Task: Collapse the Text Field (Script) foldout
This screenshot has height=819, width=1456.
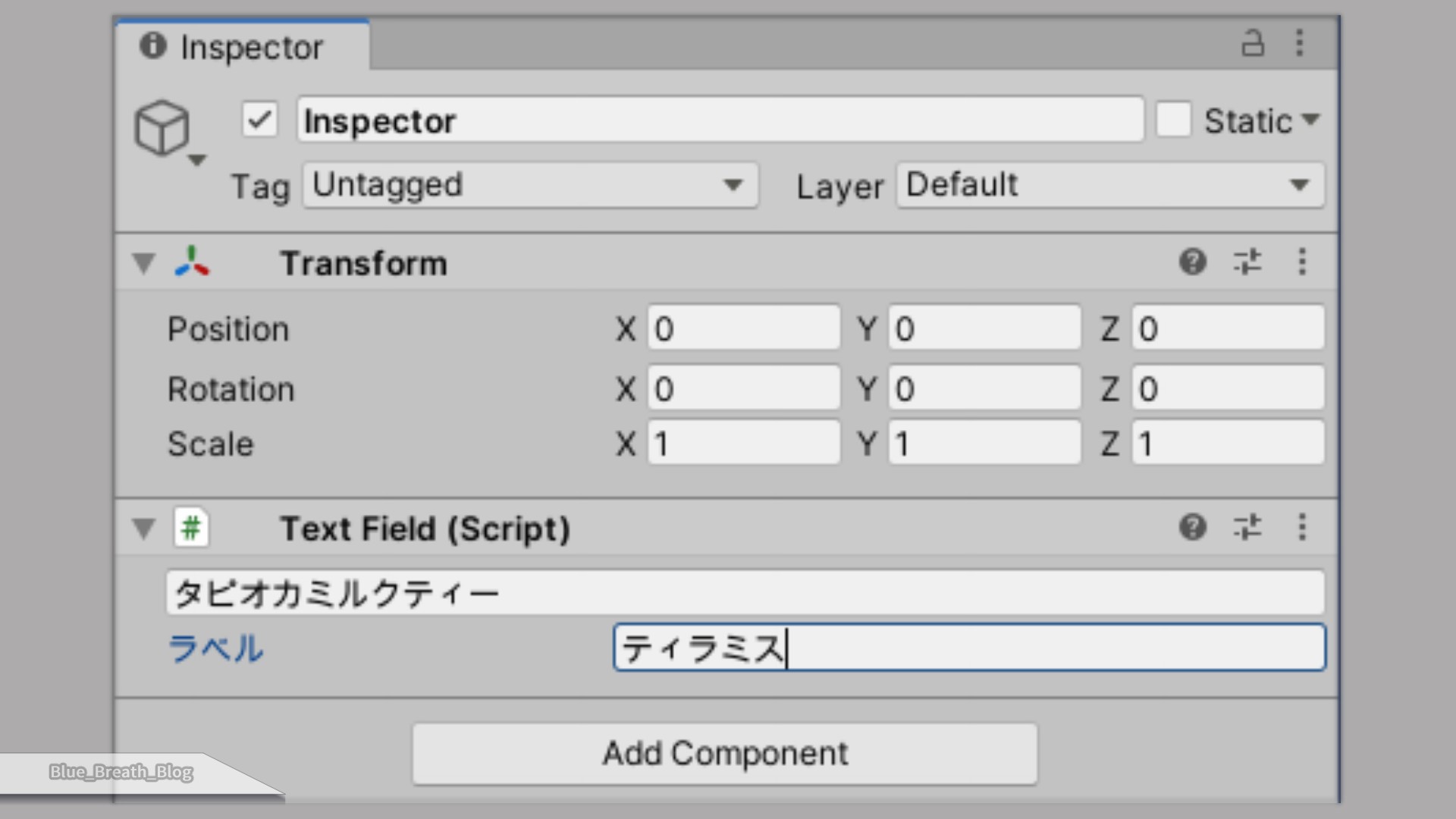Action: [143, 528]
